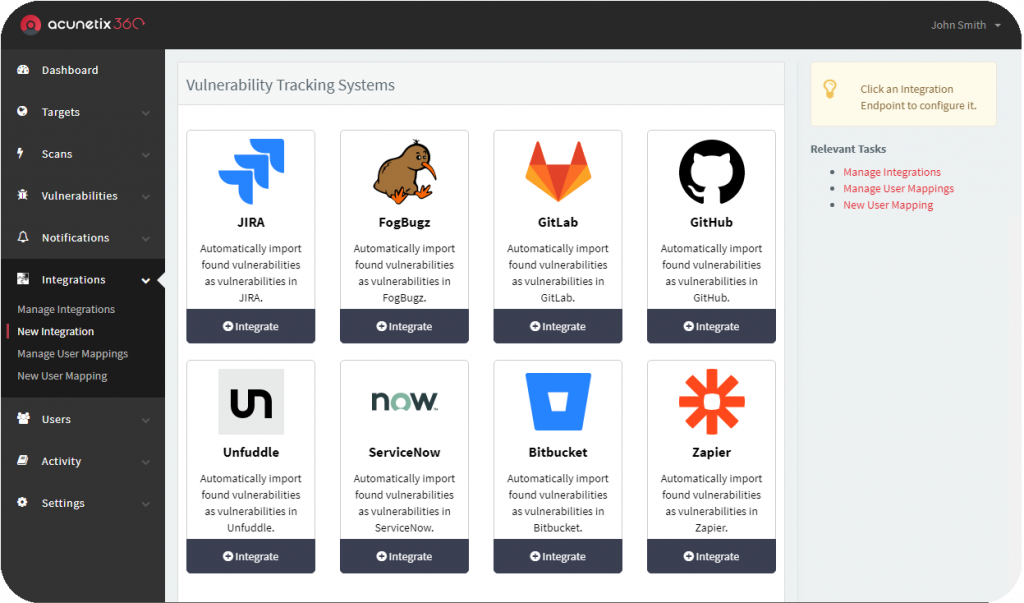The height and width of the screenshot is (603, 1024).
Task: Click the Notifications bell icon
Action: tap(23, 236)
